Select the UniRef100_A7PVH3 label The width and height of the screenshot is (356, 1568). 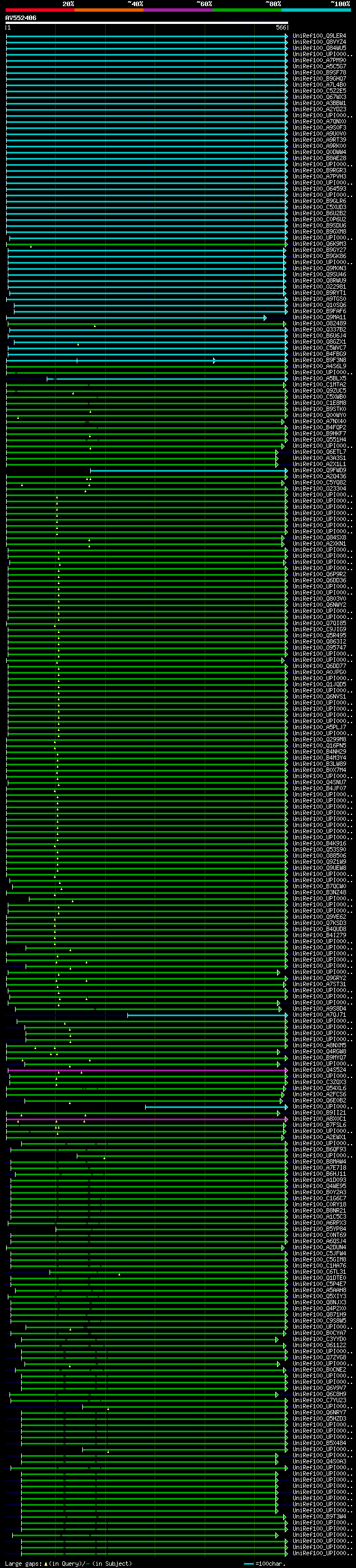[319, 176]
